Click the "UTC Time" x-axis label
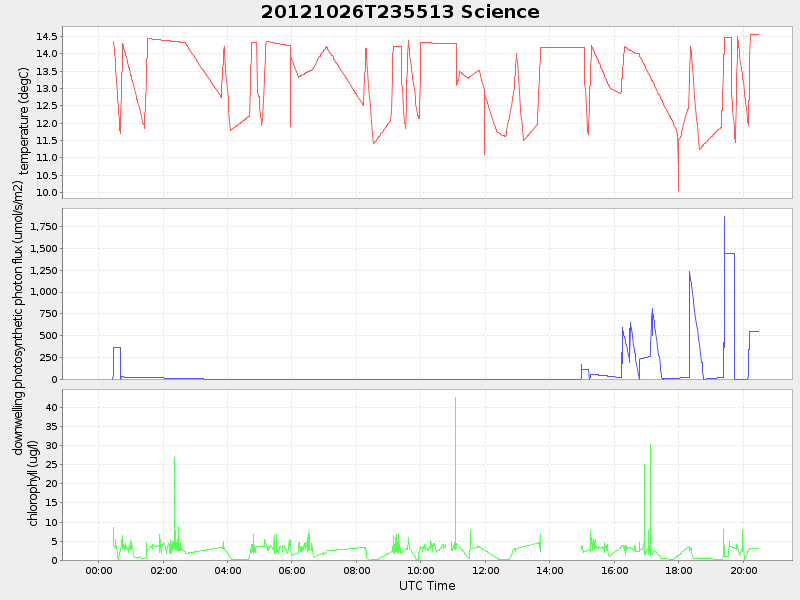 point(427,586)
